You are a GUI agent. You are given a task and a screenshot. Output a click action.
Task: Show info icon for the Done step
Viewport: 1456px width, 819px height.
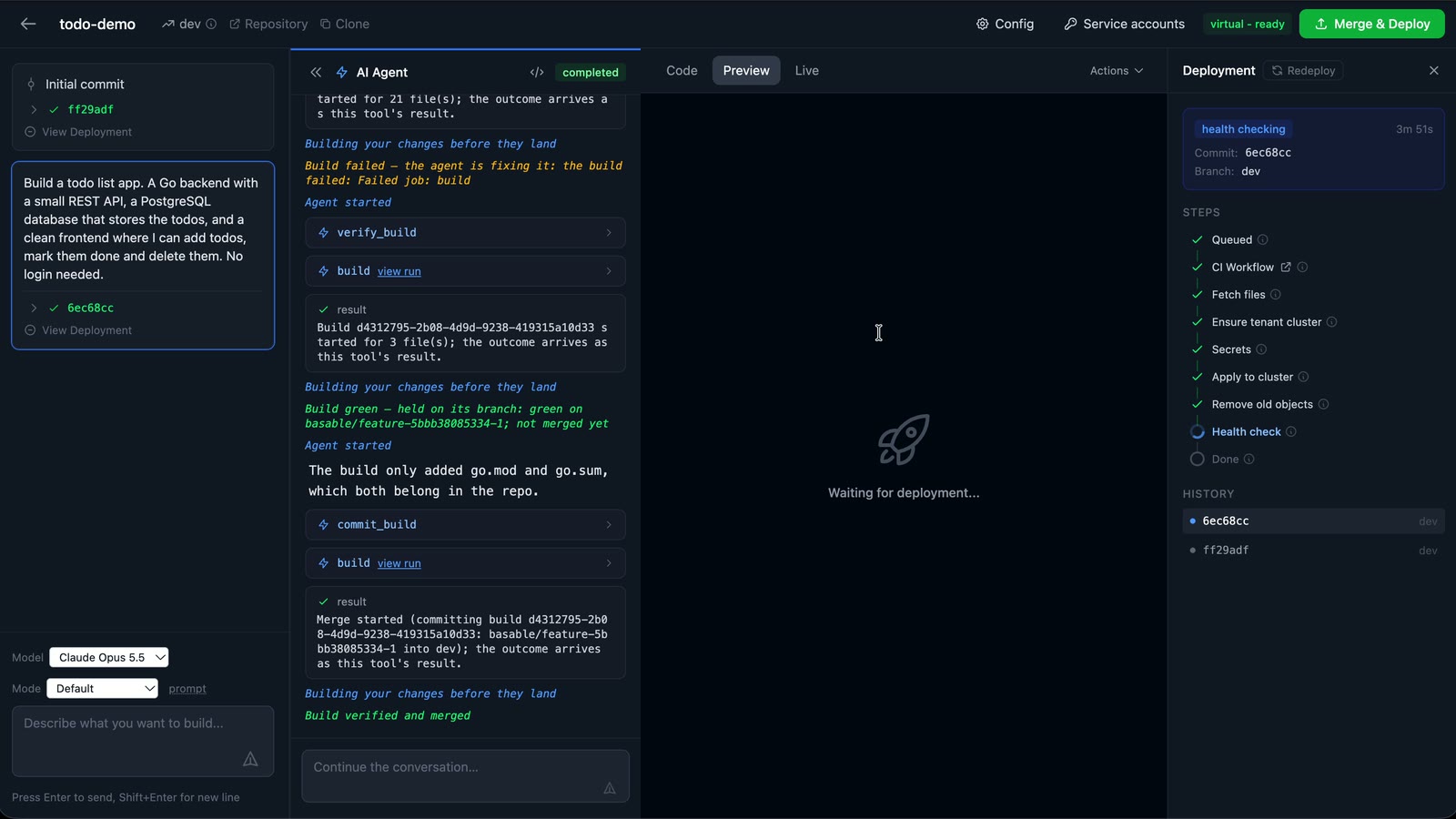pyautogui.click(x=1249, y=459)
